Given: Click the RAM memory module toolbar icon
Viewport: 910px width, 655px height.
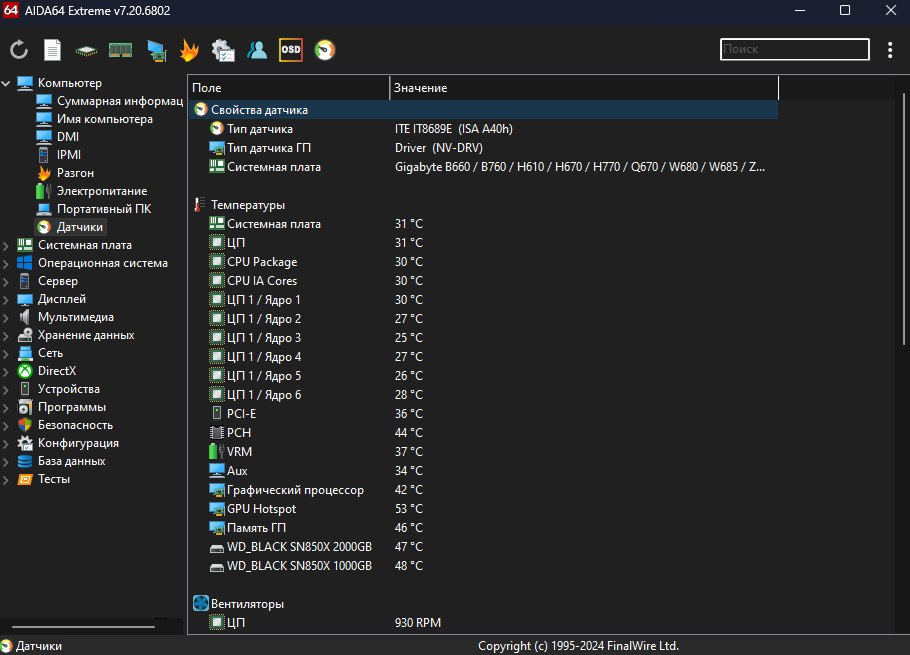Looking at the screenshot, I should 120,50.
